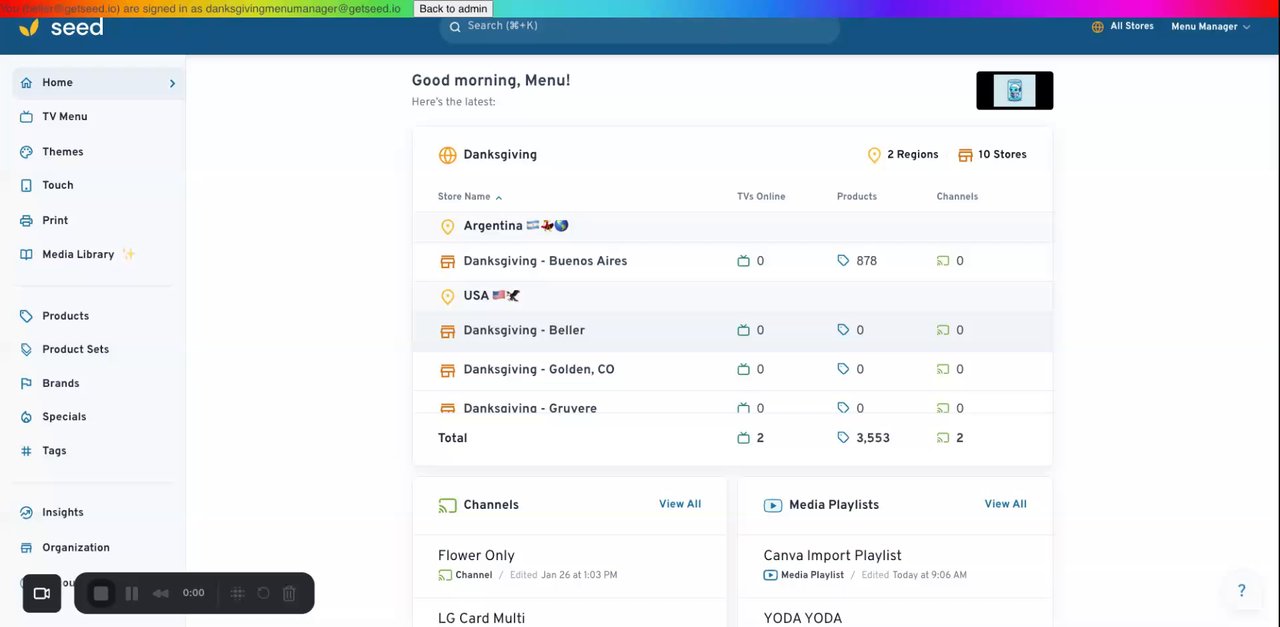Click the Organization building icon
This screenshot has height=627, width=1280.
(x=26, y=548)
